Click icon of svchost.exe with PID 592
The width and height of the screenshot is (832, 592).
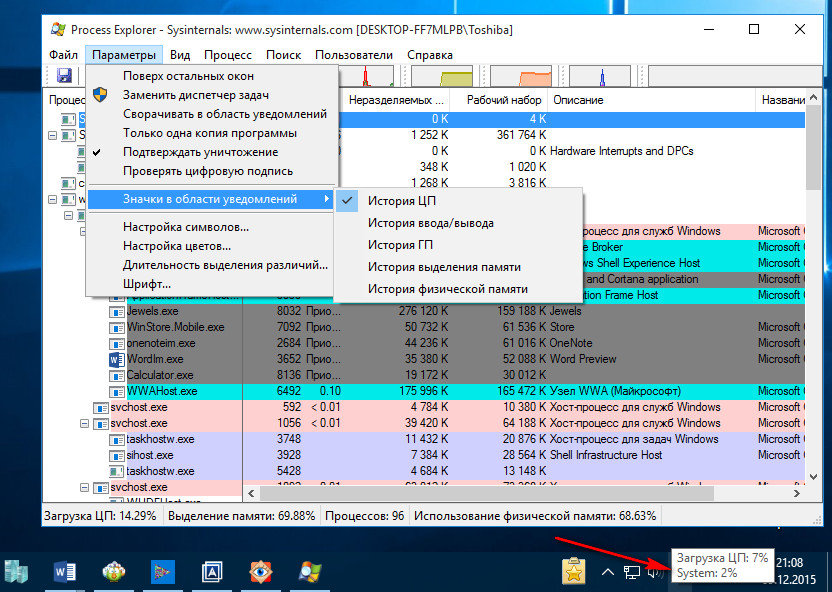pos(100,407)
